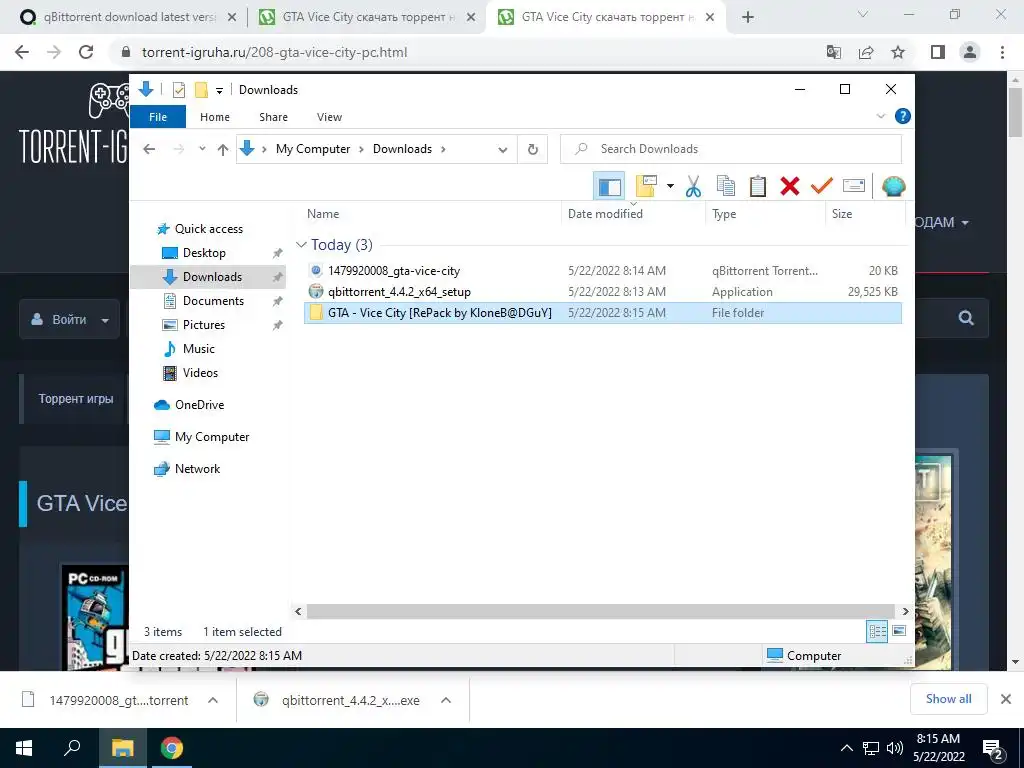Click the properties checkmark in title bar
1024x768 pixels.
tap(179, 89)
